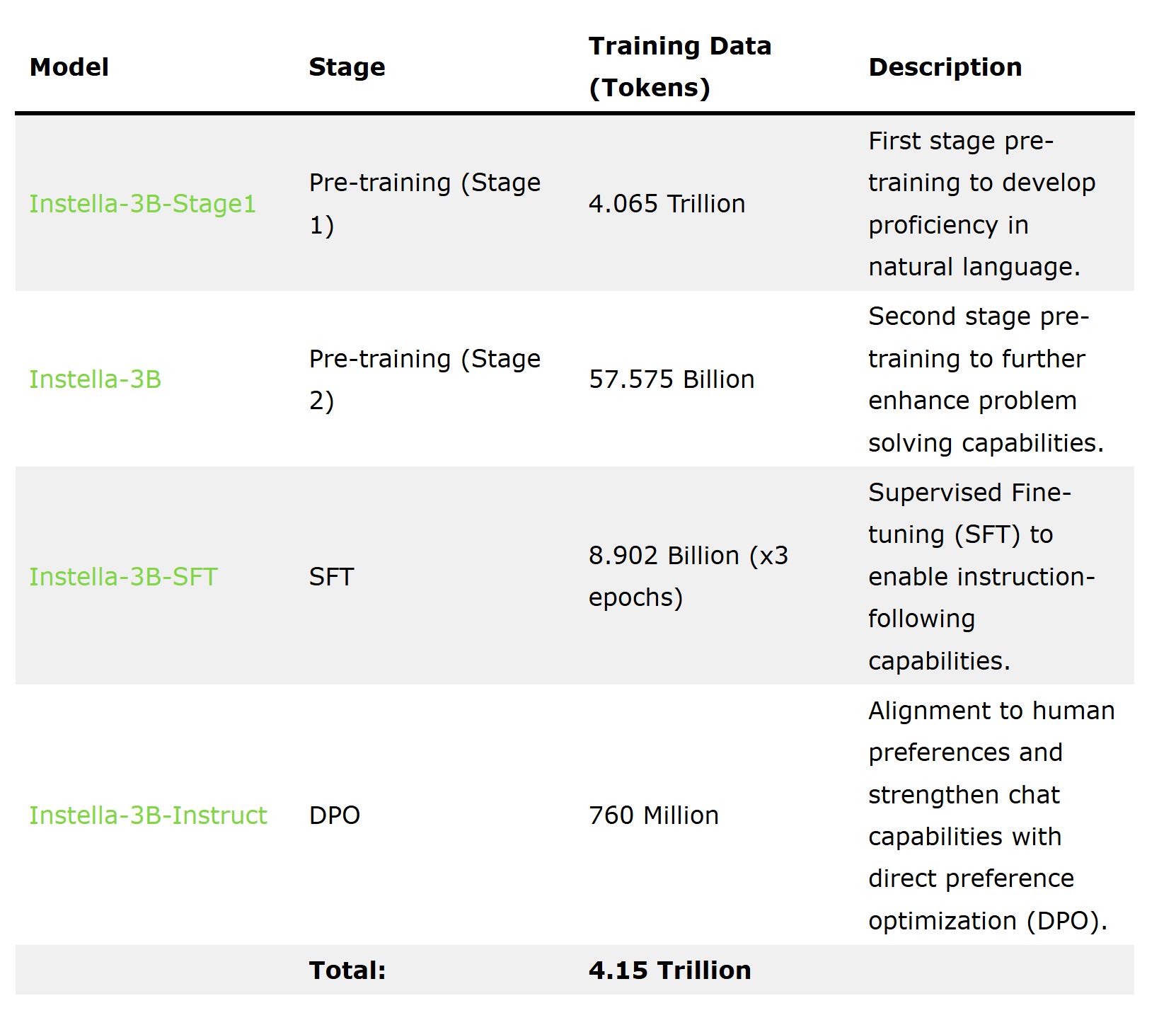Click the Model column header
The height and width of the screenshot is (1025, 1176).
tap(69, 67)
